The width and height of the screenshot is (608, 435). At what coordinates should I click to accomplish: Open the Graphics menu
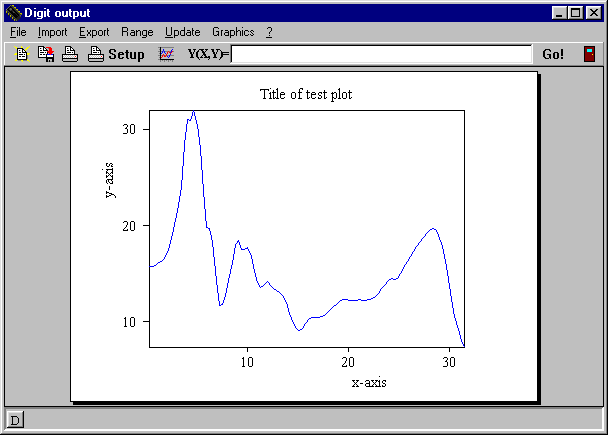pos(233,32)
